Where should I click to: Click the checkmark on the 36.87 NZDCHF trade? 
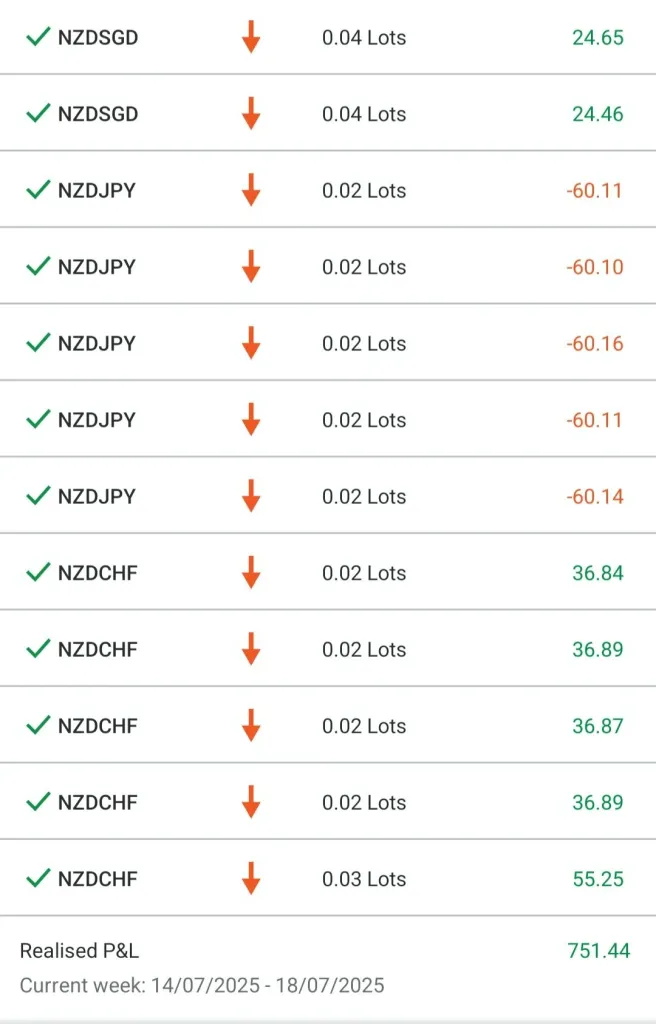38,725
